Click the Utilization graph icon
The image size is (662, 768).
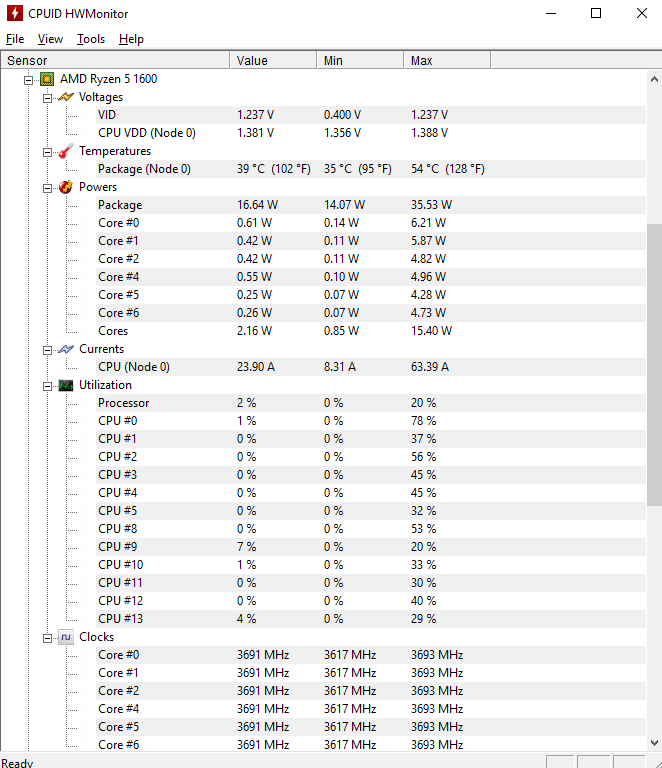click(66, 385)
